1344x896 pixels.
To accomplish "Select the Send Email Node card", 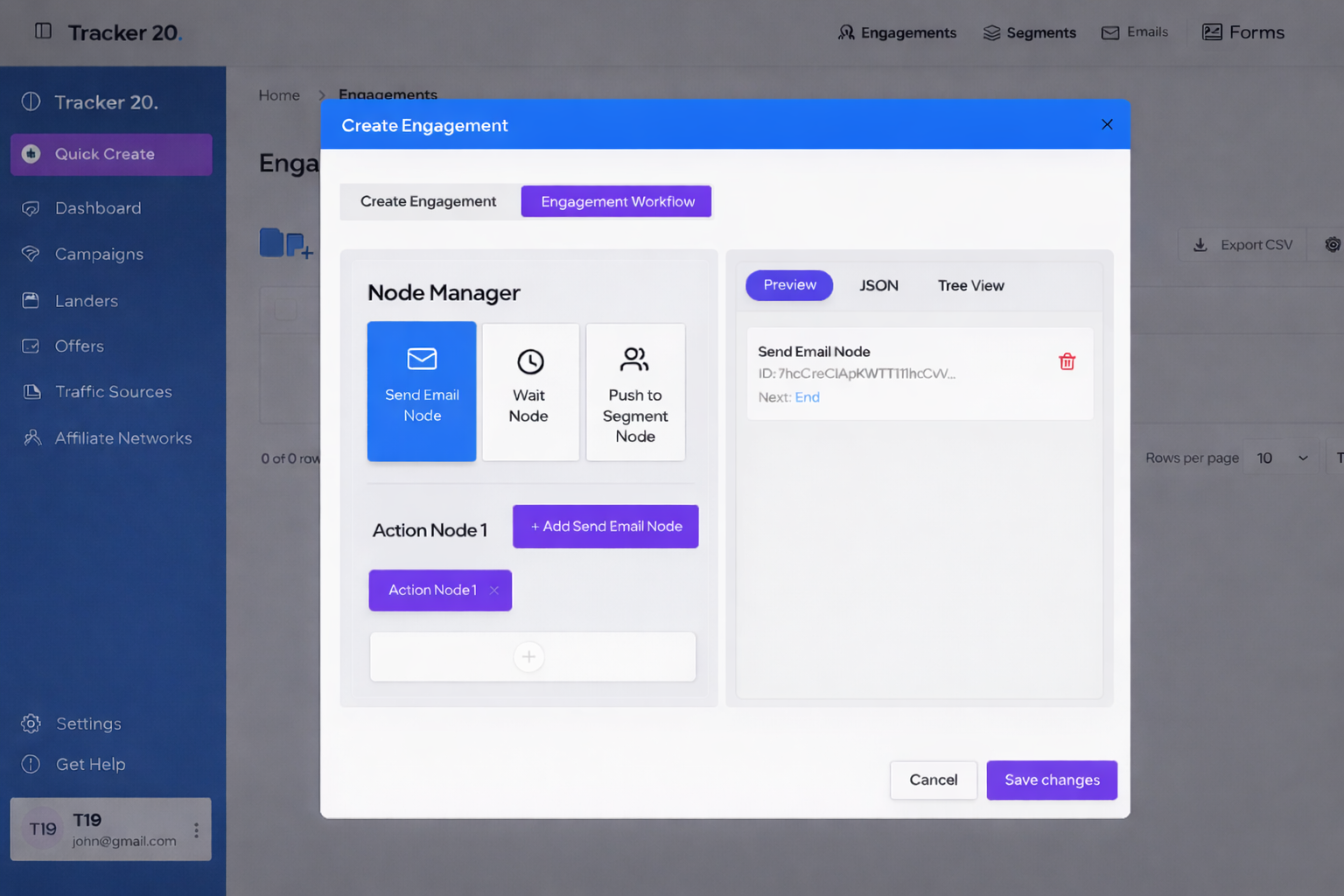I will tap(422, 391).
